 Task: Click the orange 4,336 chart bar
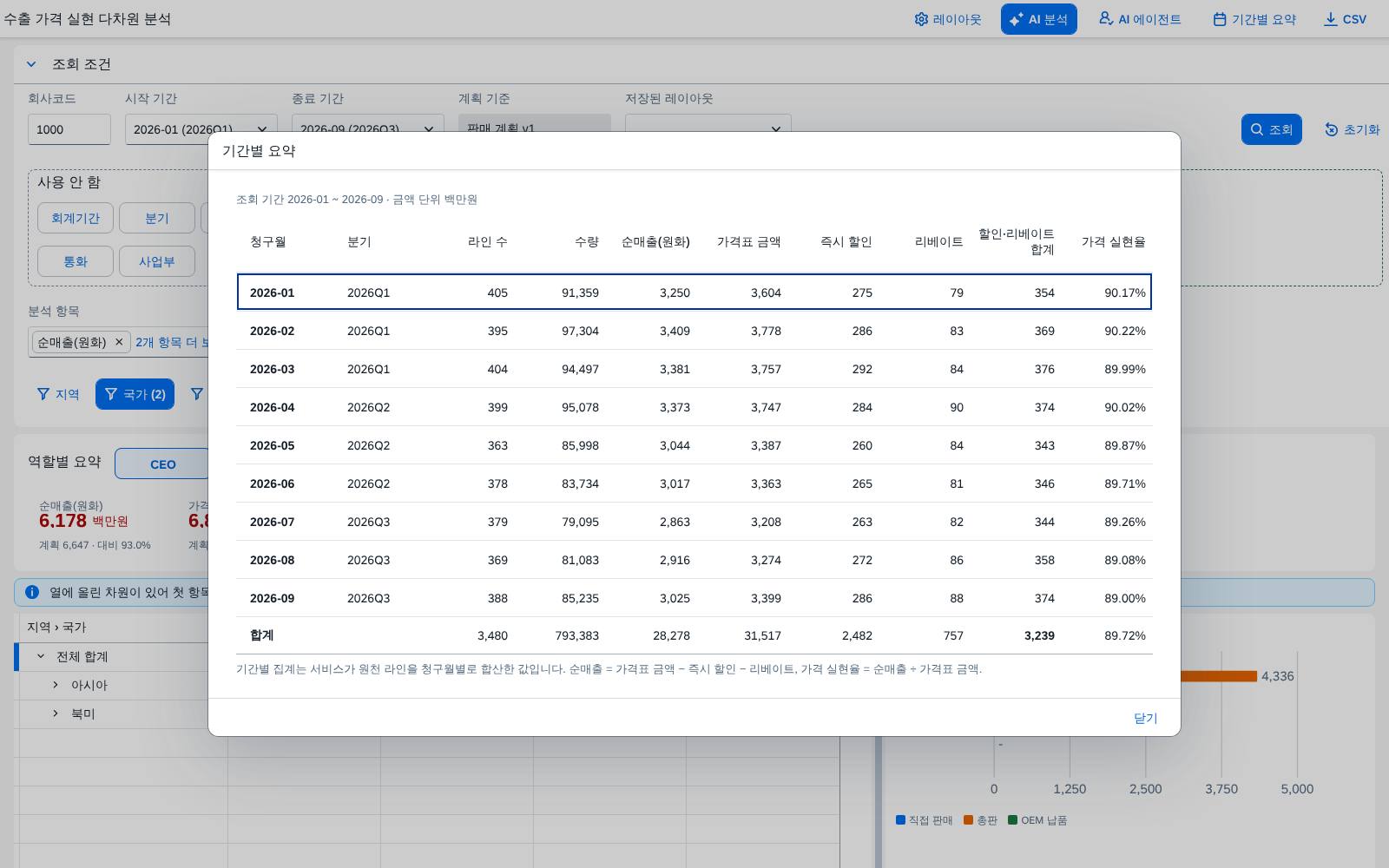click(1217, 676)
